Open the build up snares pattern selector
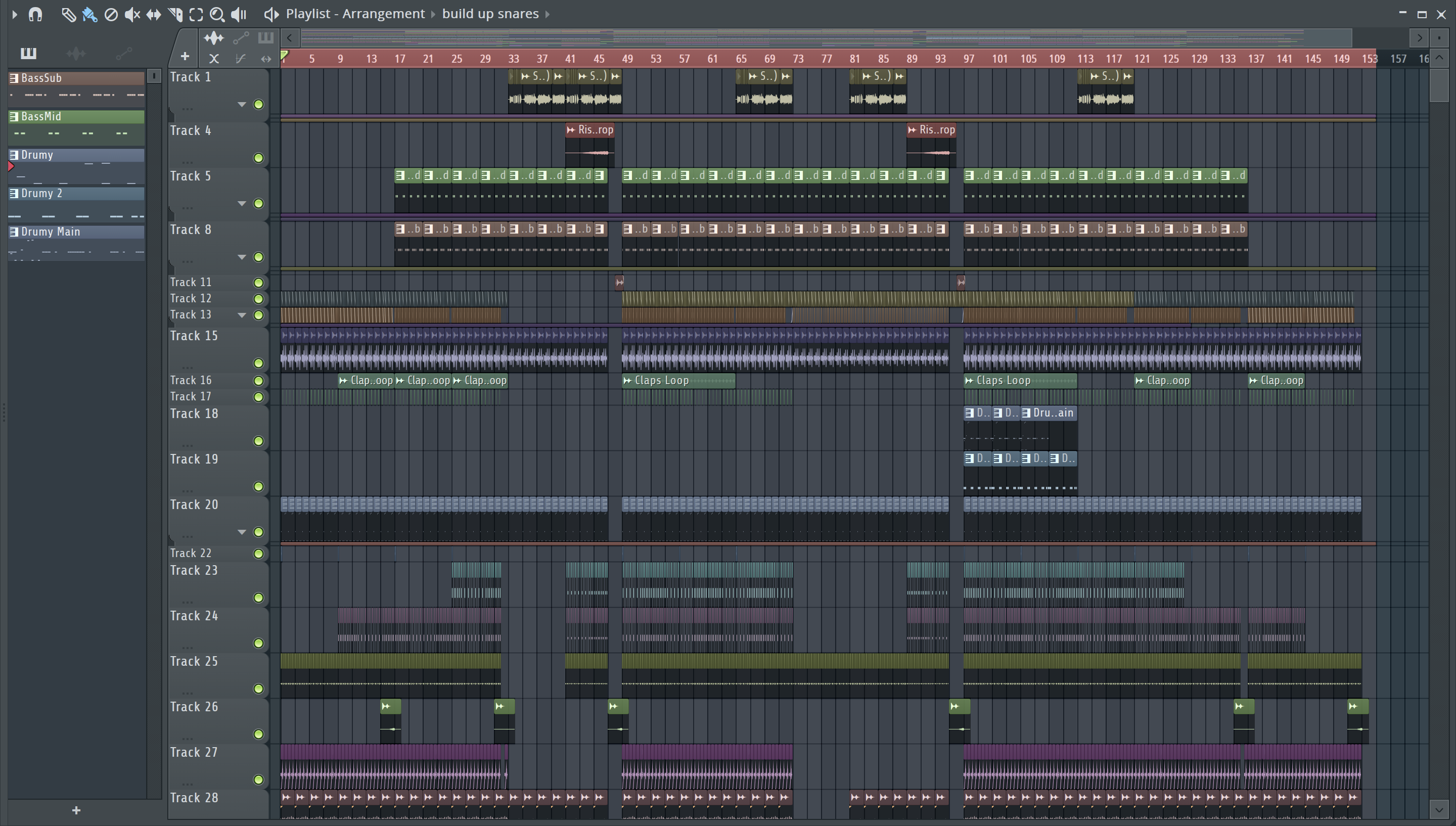 (490, 14)
